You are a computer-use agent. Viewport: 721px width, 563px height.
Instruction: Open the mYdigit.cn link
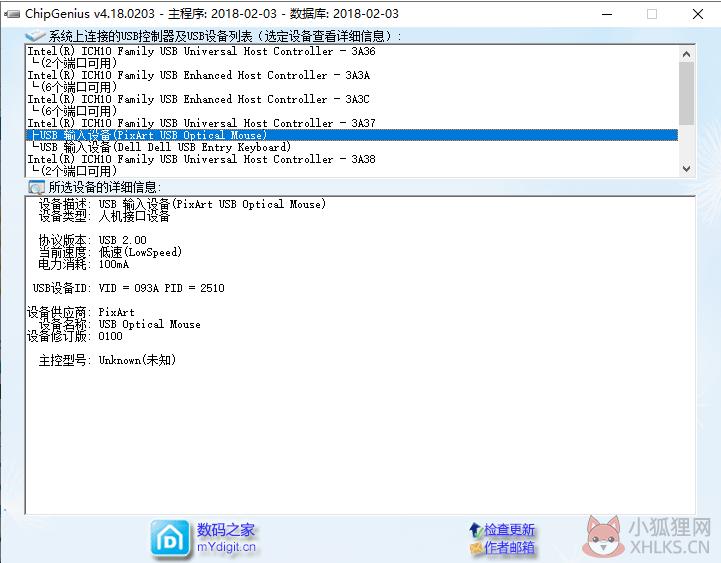(x=226, y=547)
